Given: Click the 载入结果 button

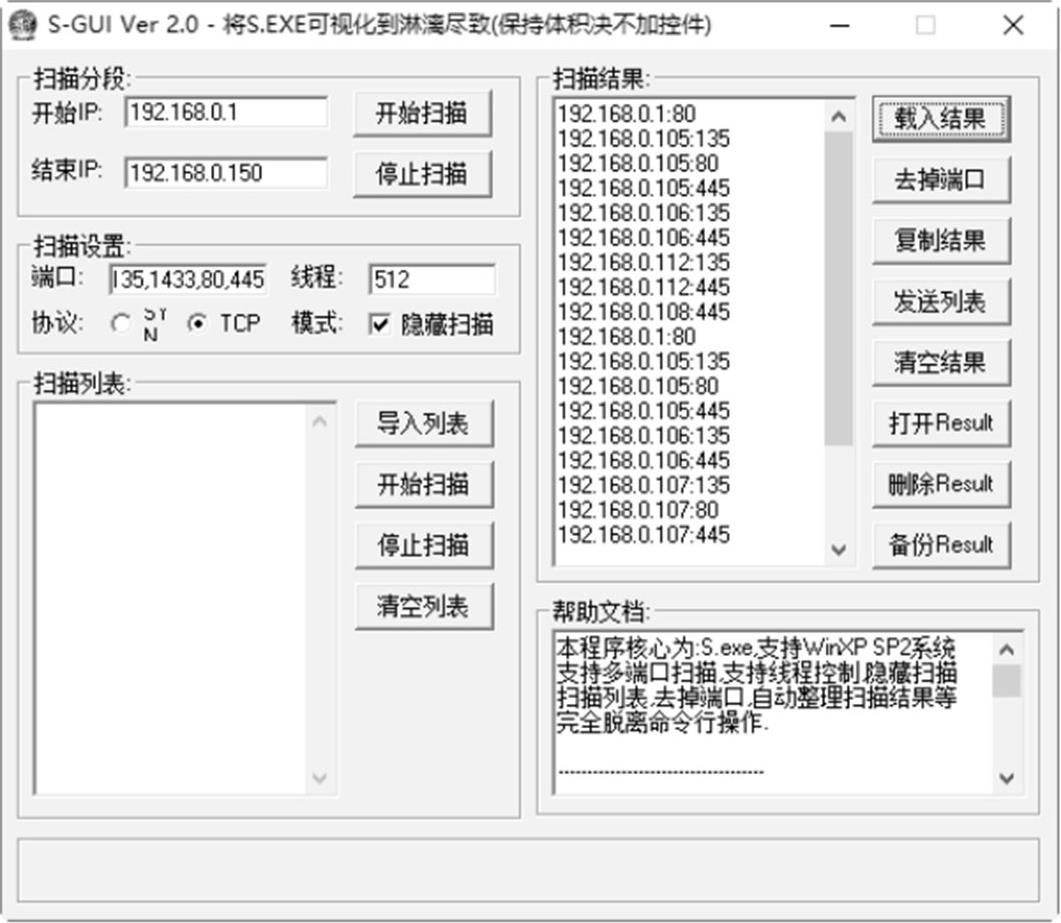Looking at the screenshot, I should click(x=941, y=119).
